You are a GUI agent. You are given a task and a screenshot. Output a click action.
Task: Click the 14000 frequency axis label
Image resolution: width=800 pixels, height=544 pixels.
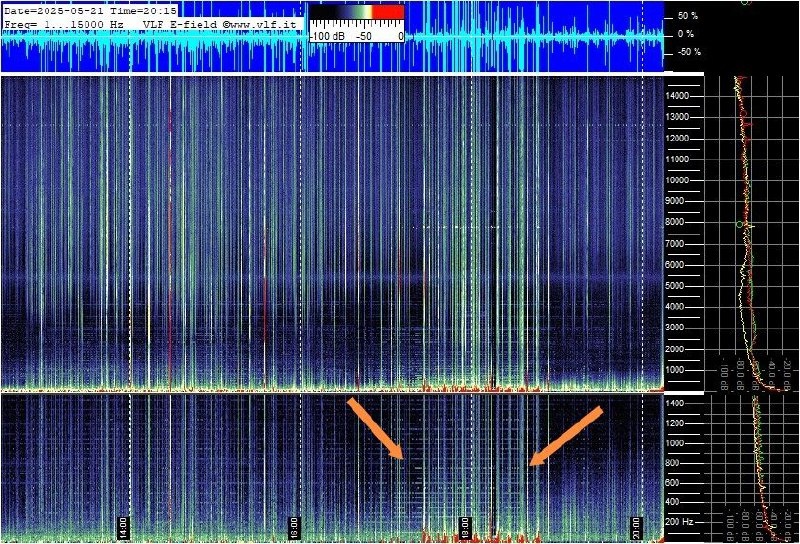pyautogui.click(x=677, y=96)
